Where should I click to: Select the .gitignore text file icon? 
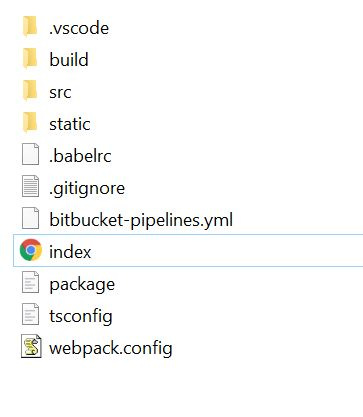31,187
